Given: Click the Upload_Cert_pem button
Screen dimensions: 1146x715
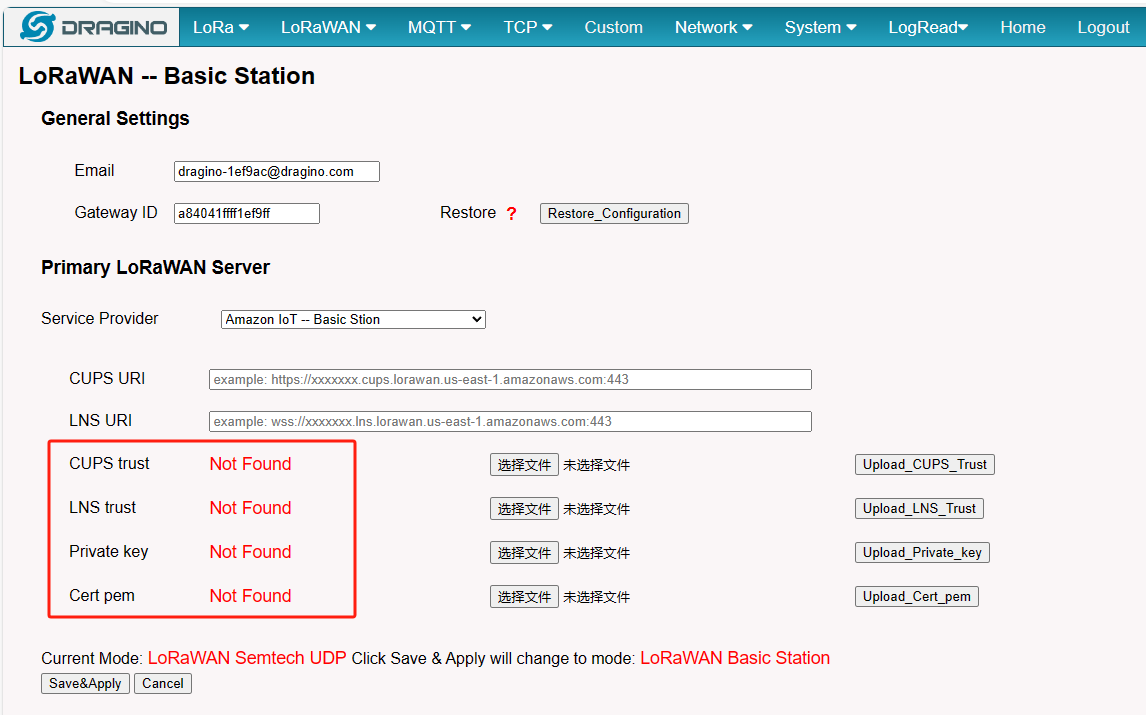Looking at the screenshot, I should pos(917,597).
